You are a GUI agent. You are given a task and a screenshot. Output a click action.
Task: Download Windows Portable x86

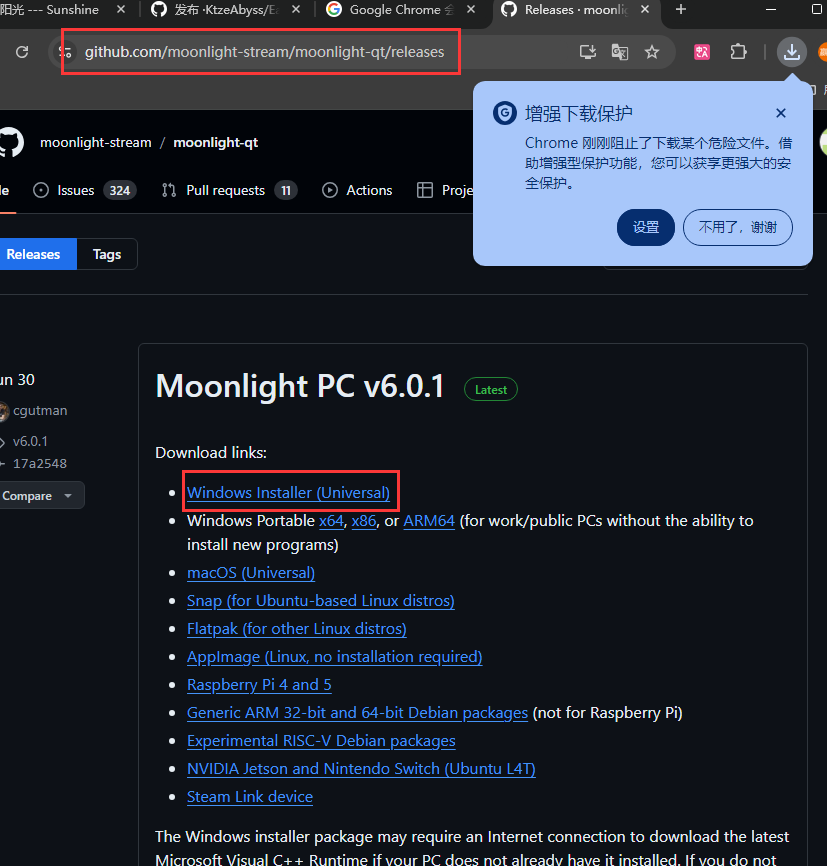[364, 521]
